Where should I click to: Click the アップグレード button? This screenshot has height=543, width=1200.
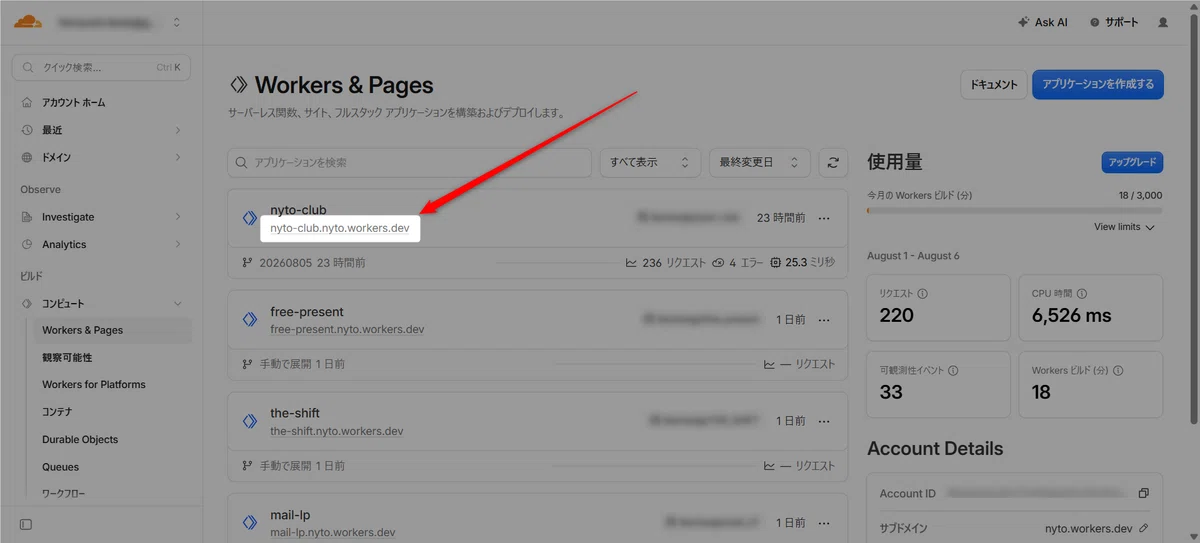point(1132,162)
